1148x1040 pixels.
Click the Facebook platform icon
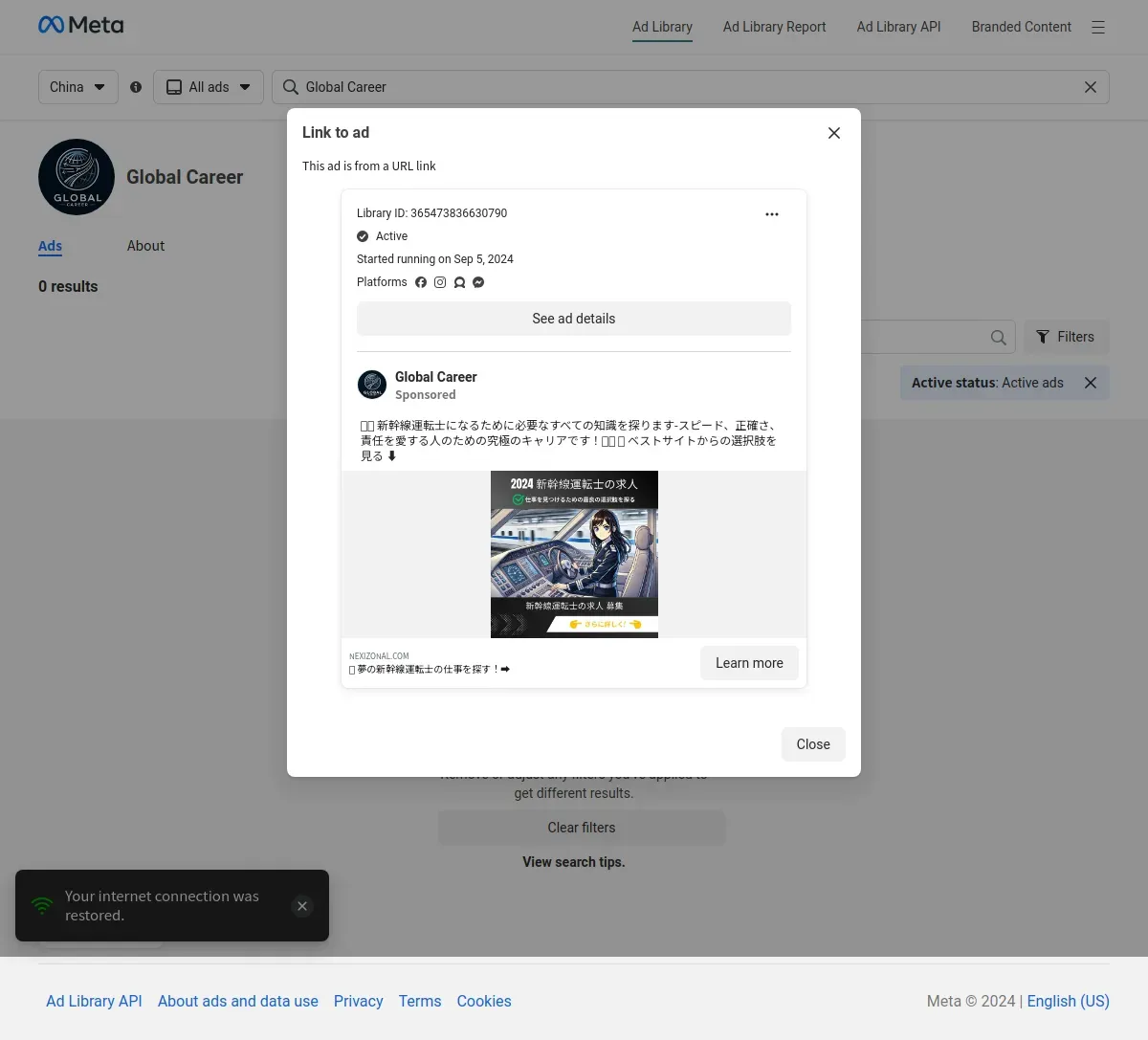point(421,282)
